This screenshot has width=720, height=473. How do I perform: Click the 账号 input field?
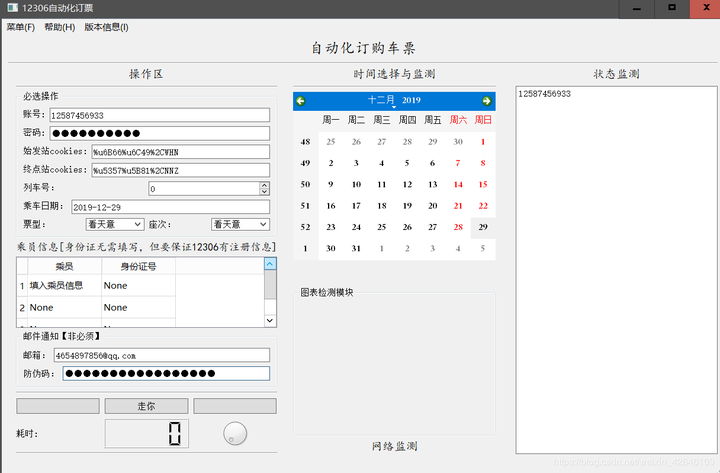coord(159,115)
